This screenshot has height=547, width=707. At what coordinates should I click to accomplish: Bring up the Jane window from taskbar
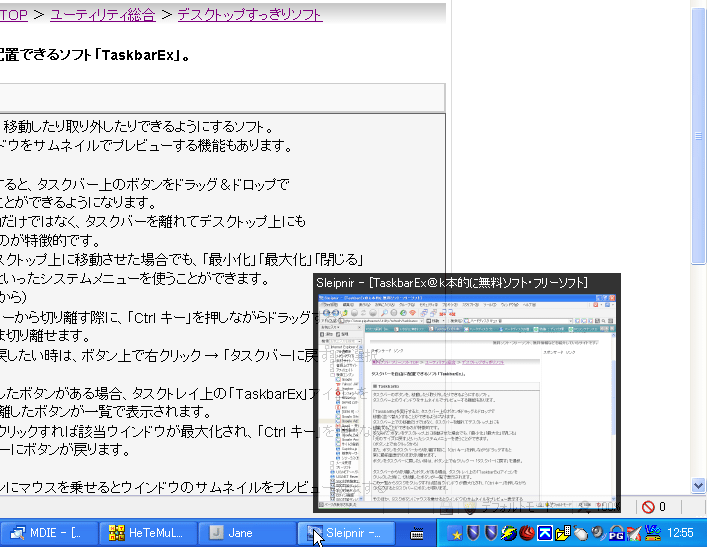tap(247, 533)
